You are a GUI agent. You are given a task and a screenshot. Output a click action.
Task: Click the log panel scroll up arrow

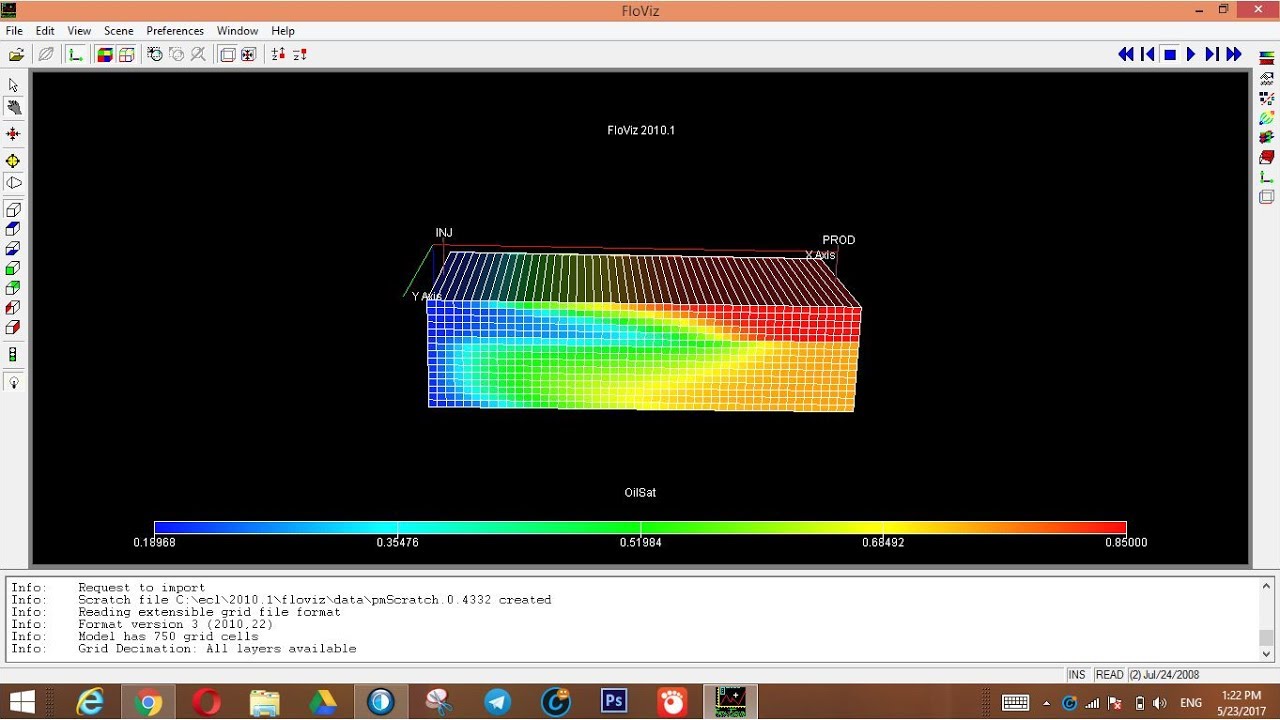pyautogui.click(x=1266, y=586)
